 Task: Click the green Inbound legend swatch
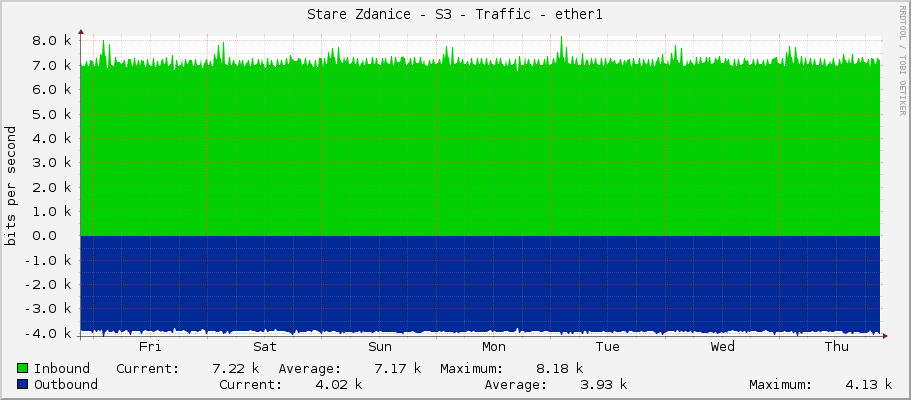(23, 368)
